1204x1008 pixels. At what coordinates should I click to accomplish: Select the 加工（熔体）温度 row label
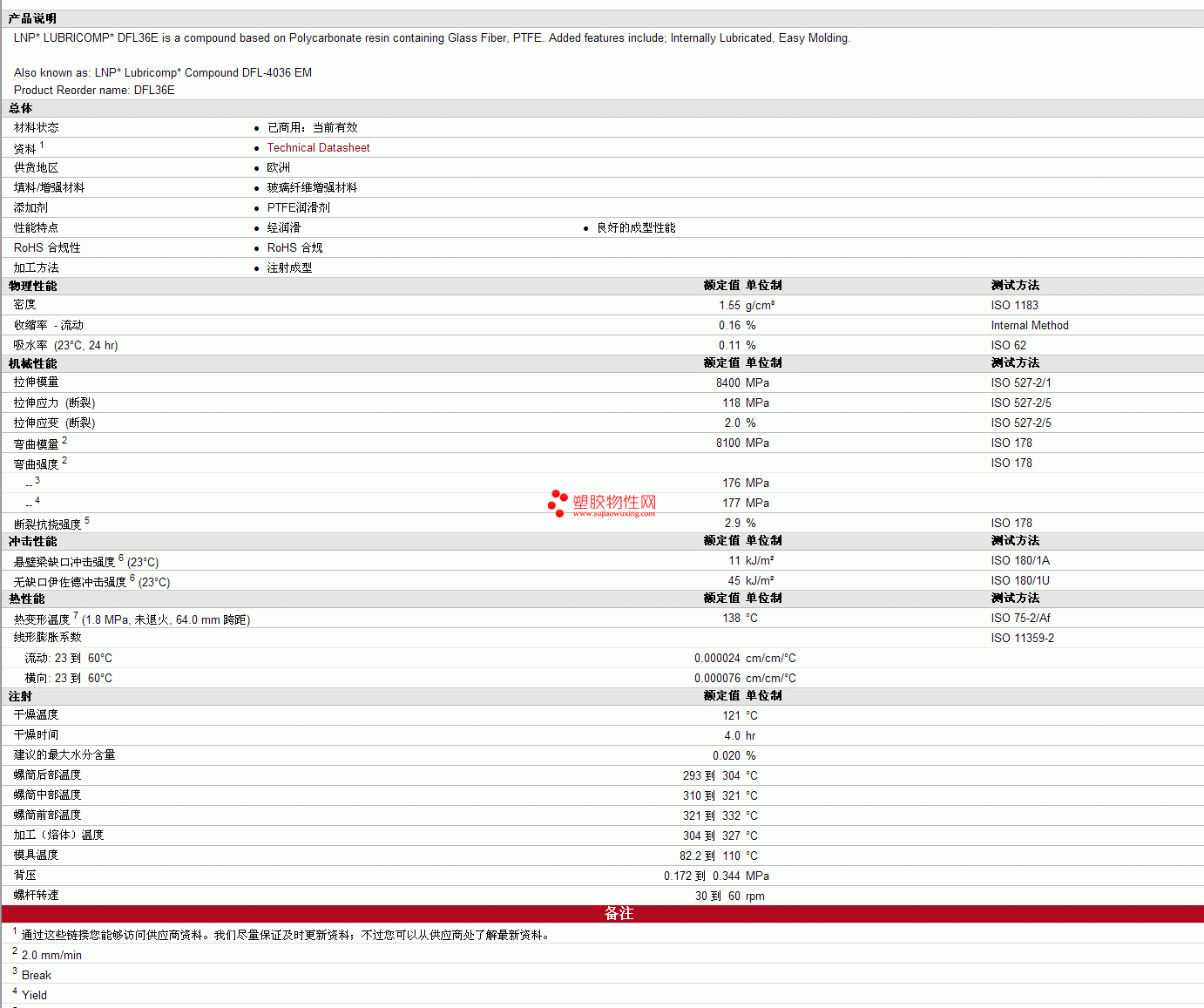point(59,835)
